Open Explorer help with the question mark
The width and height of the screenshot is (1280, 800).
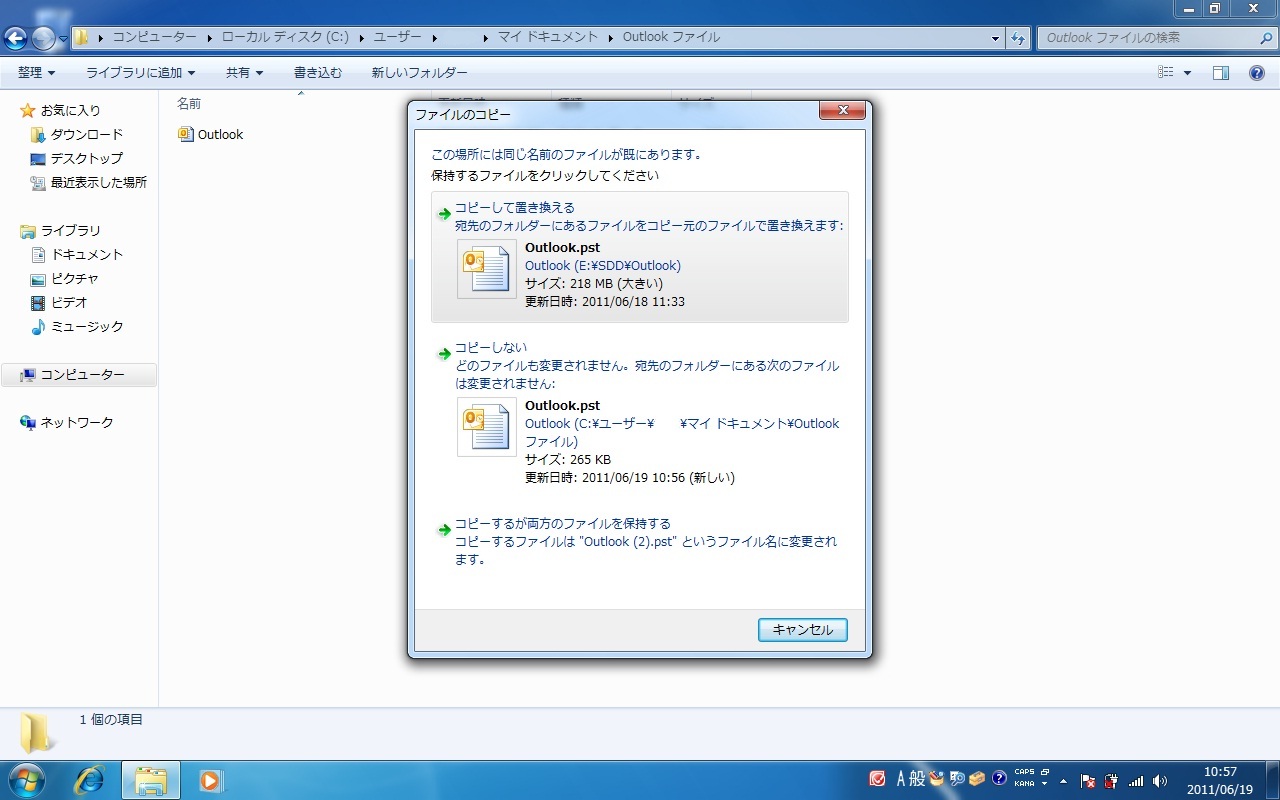1257,73
